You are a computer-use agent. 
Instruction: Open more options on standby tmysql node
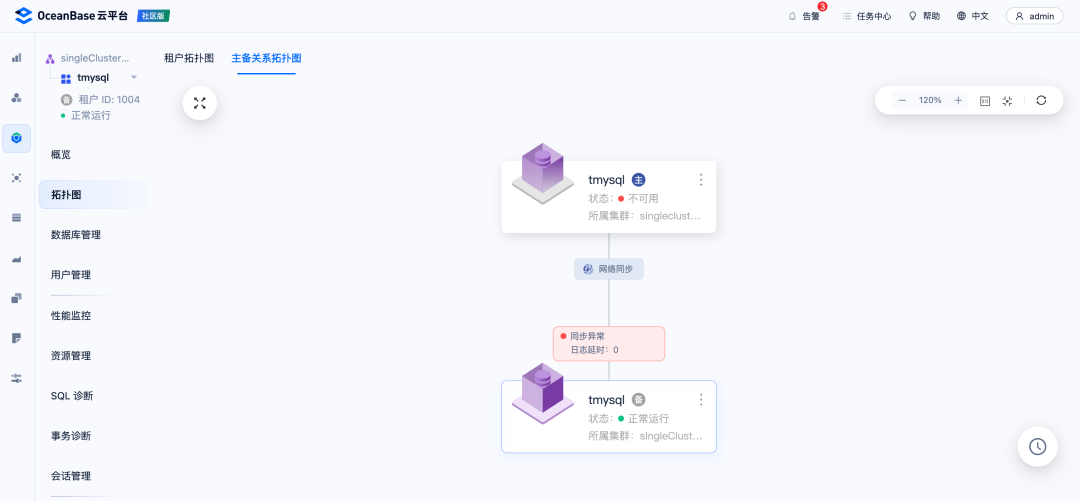pos(701,400)
